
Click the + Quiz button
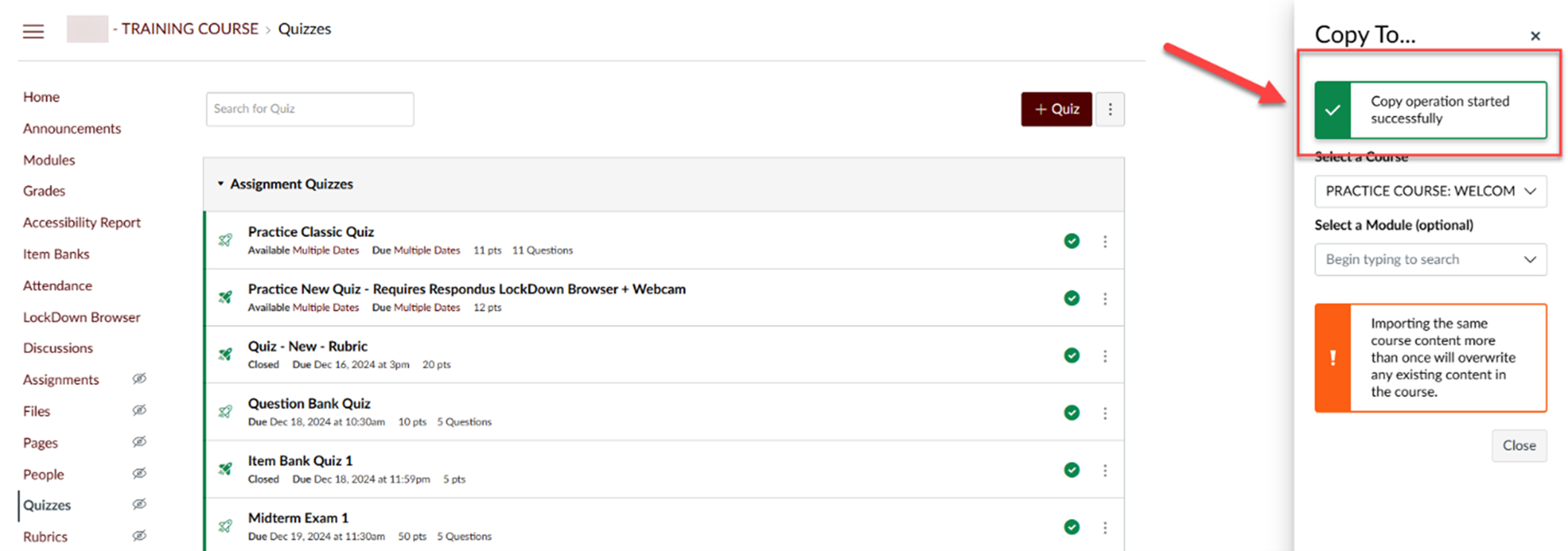[1056, 109]
